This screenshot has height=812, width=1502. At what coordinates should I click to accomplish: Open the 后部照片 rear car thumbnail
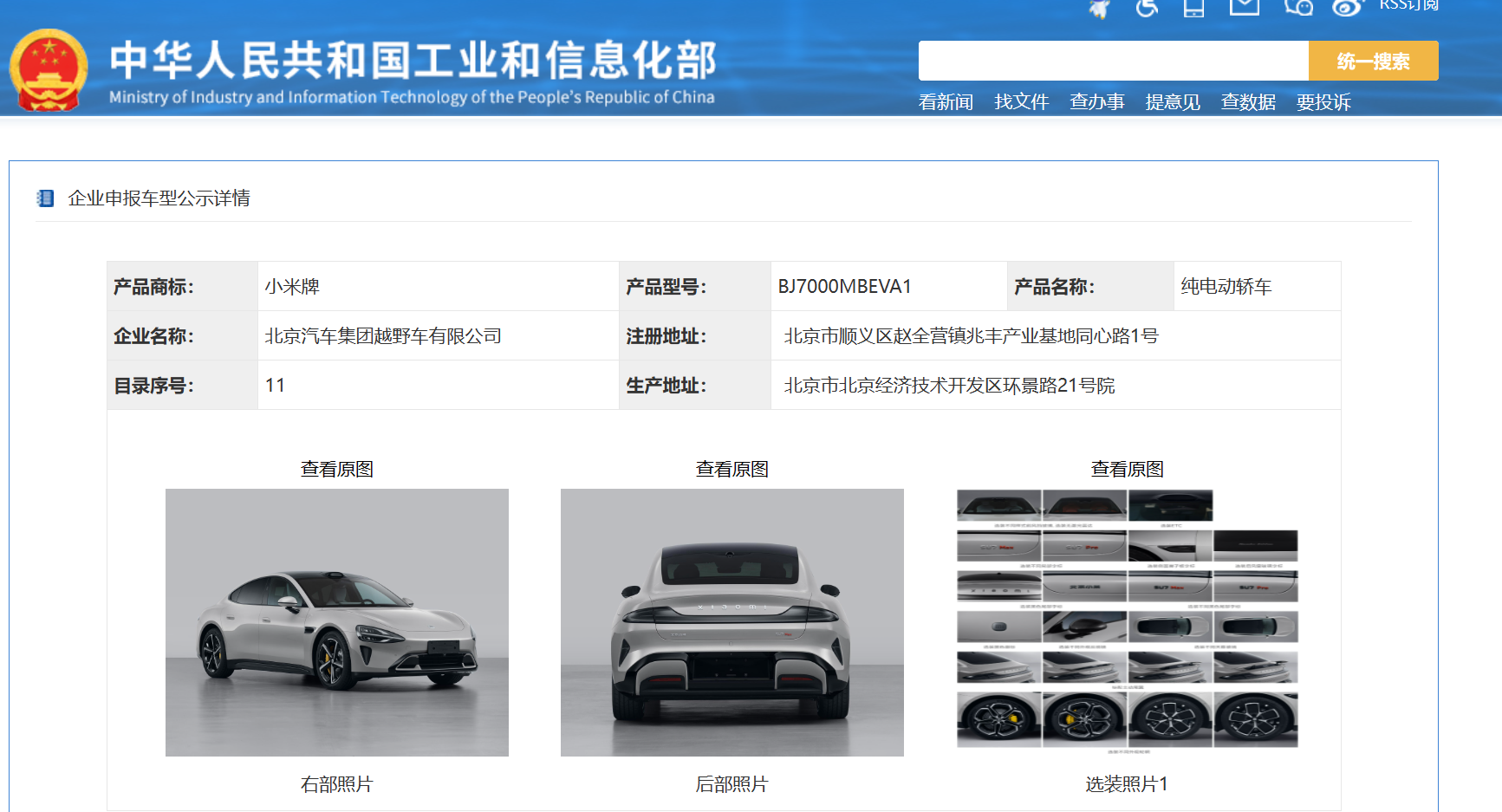pos(731,622)
